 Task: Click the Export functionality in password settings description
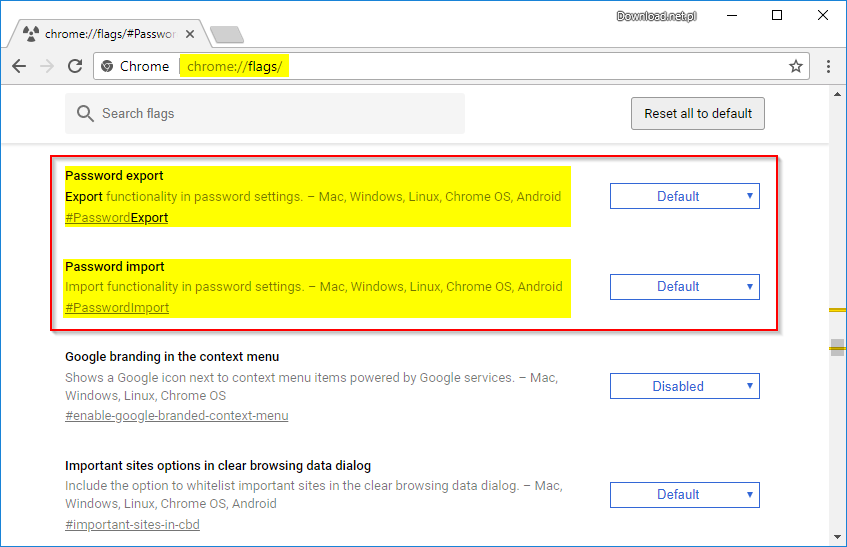pyautogui.click(x=313, y=197)
